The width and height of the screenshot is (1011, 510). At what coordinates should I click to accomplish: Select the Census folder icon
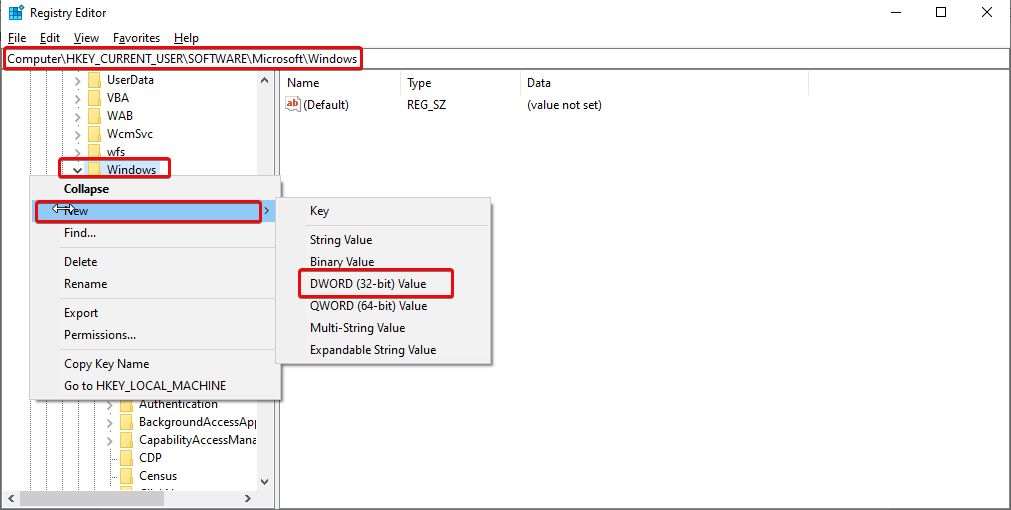coord(127,476)
